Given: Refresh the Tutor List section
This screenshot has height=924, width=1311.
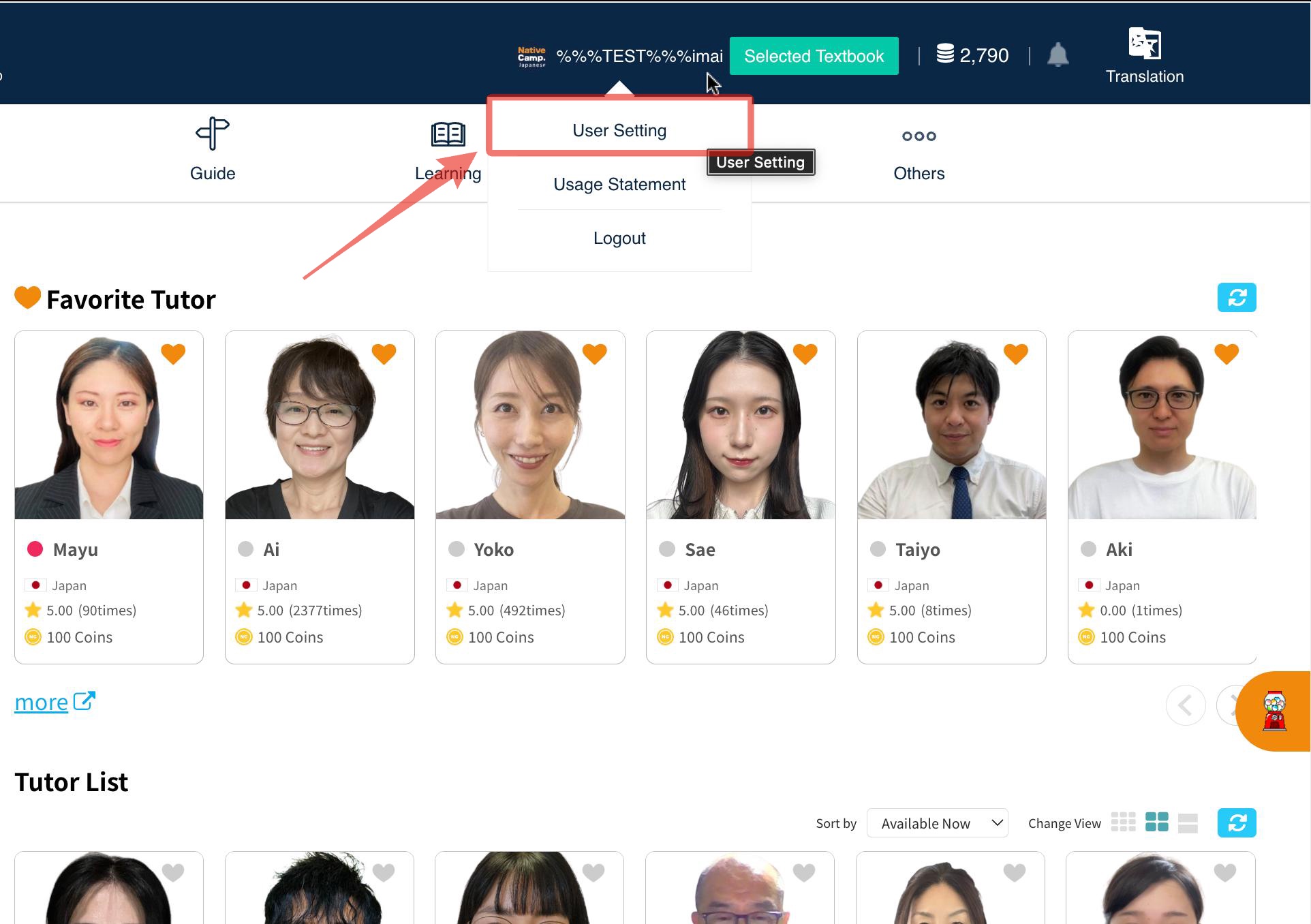Looking at the screenshot, I should click(x=1237, y=823).
